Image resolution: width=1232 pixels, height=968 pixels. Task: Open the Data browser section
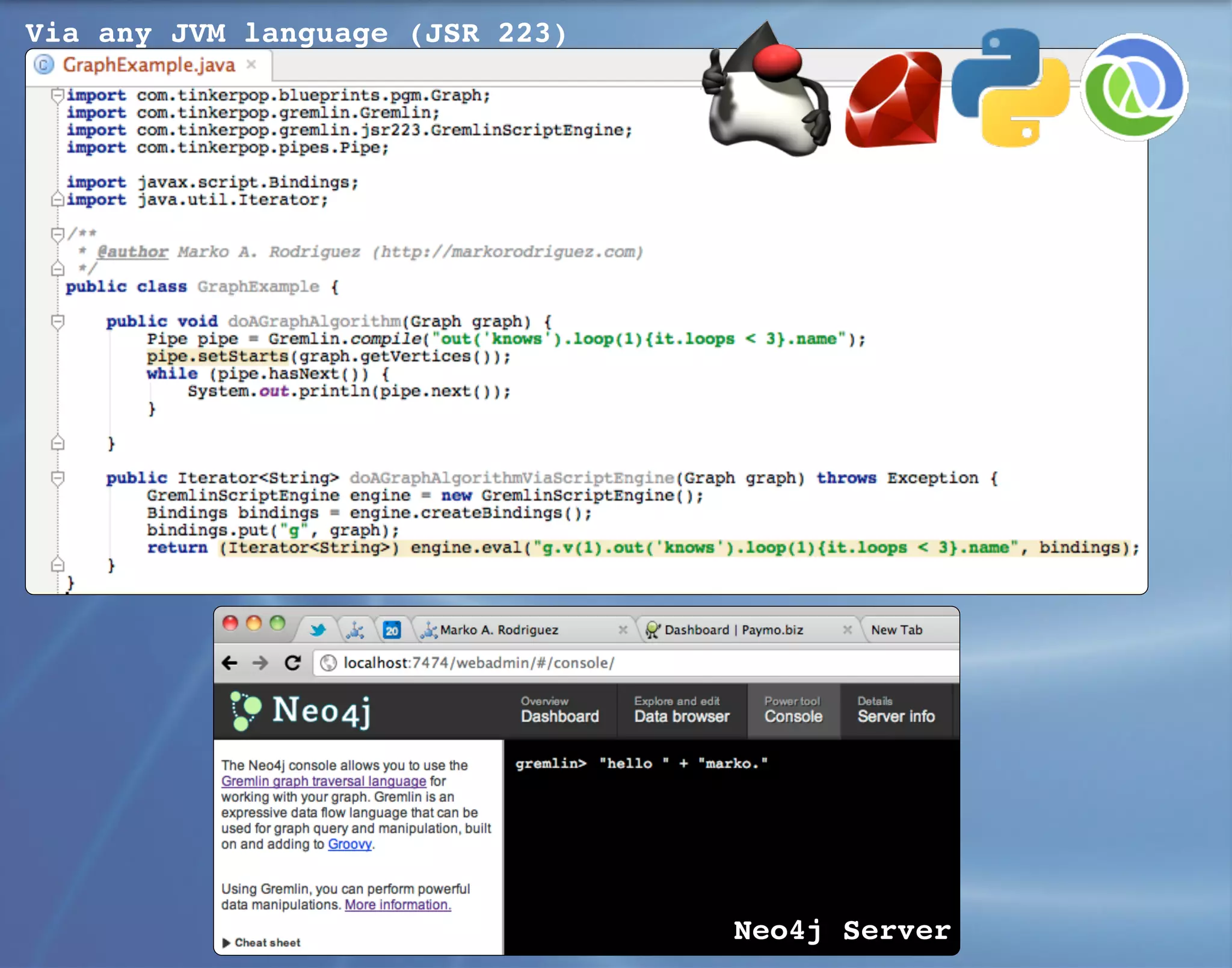pos(682,711)
